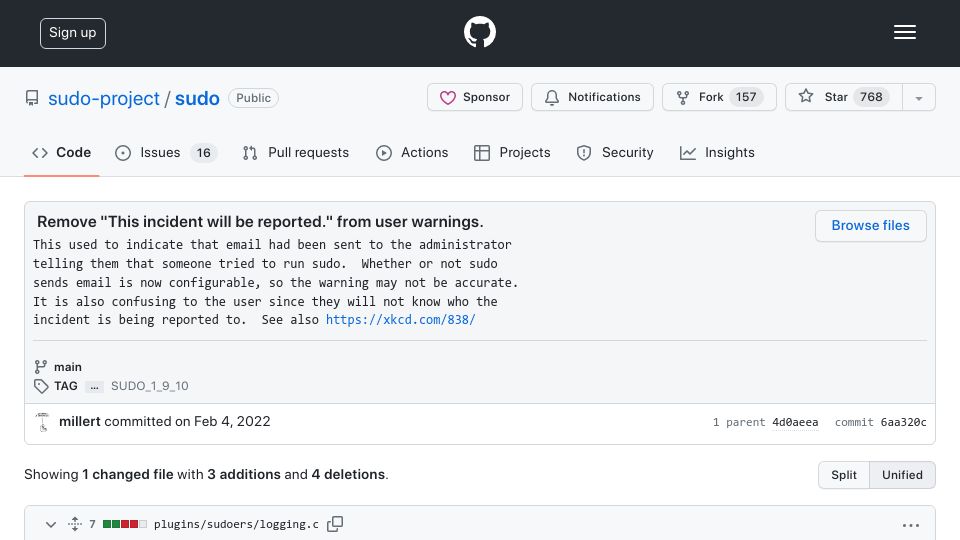Switch to the Issues tab
The height and width of the screenshot is (540, 960).
point(166,152)
